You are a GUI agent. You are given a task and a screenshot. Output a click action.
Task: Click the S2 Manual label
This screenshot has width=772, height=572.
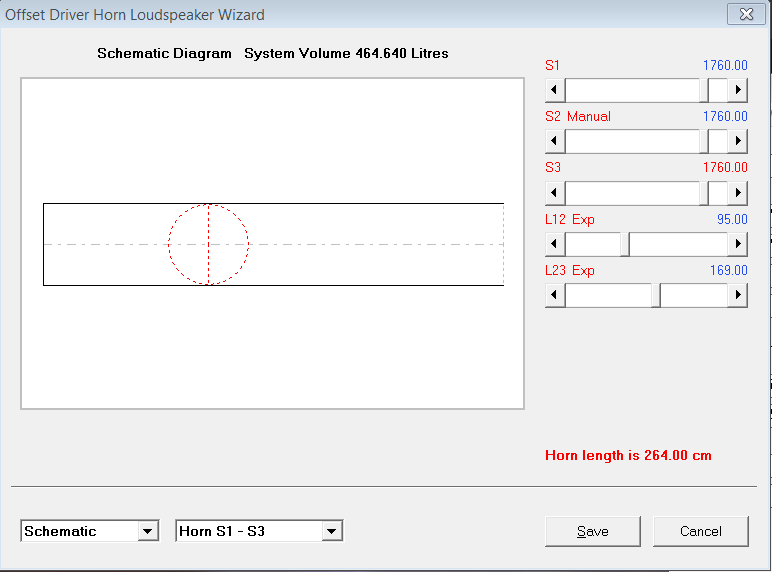(578, 117)
